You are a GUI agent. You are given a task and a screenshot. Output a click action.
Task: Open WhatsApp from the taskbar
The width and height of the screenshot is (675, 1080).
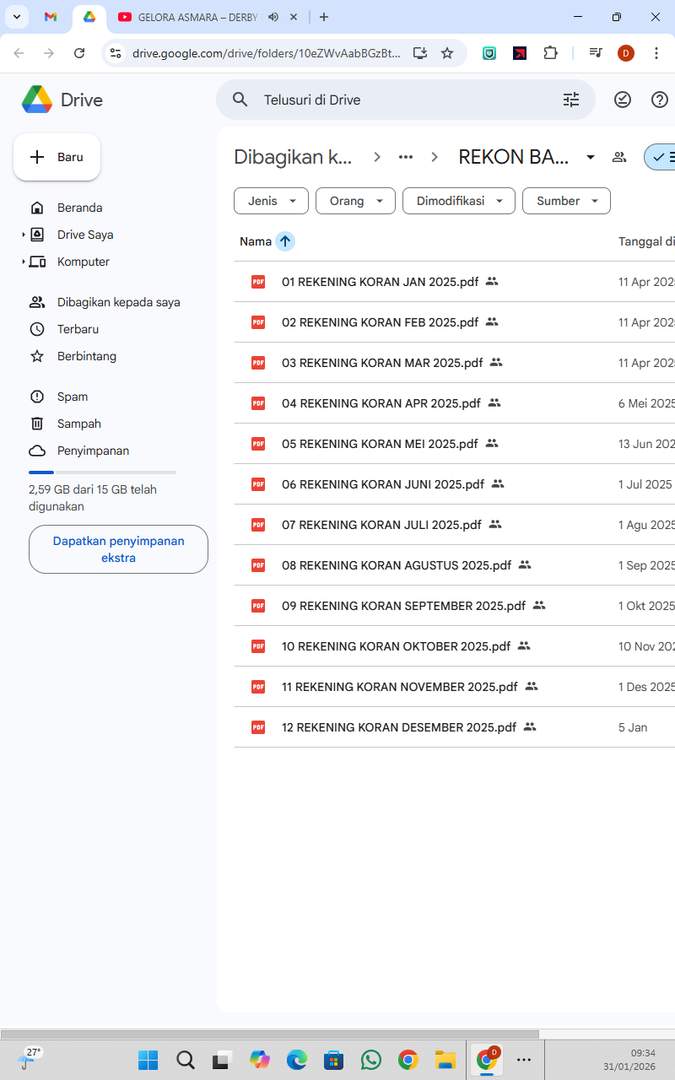coord(371,1060)
